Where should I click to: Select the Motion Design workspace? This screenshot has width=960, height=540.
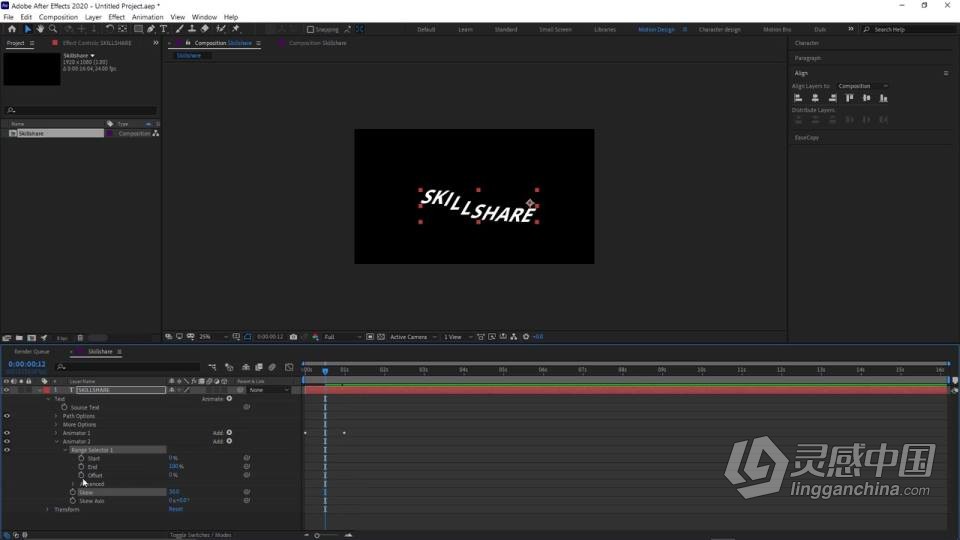656,29
